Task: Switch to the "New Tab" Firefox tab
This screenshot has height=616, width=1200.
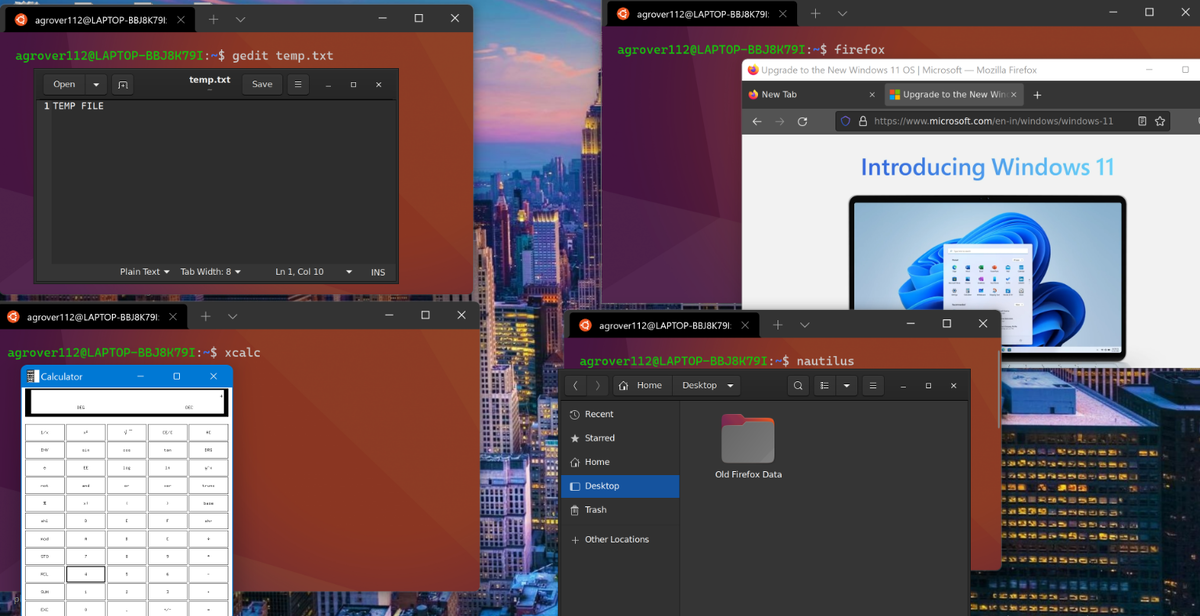Action: tap(812, 95)
